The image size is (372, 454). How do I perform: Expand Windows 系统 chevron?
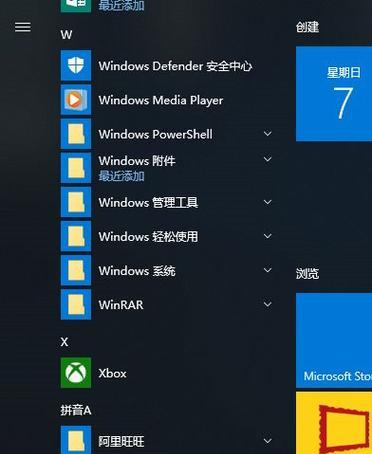click(x=267, y=270)
